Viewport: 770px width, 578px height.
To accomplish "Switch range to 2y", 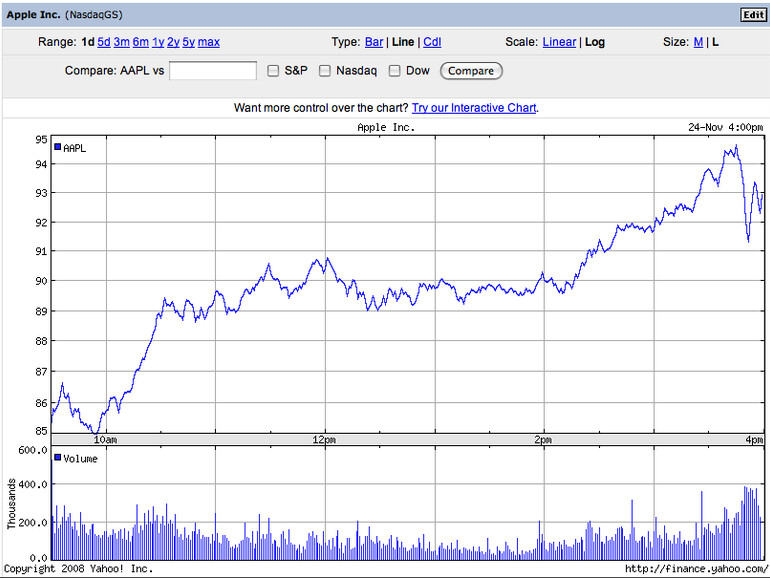I will [173, 42].
